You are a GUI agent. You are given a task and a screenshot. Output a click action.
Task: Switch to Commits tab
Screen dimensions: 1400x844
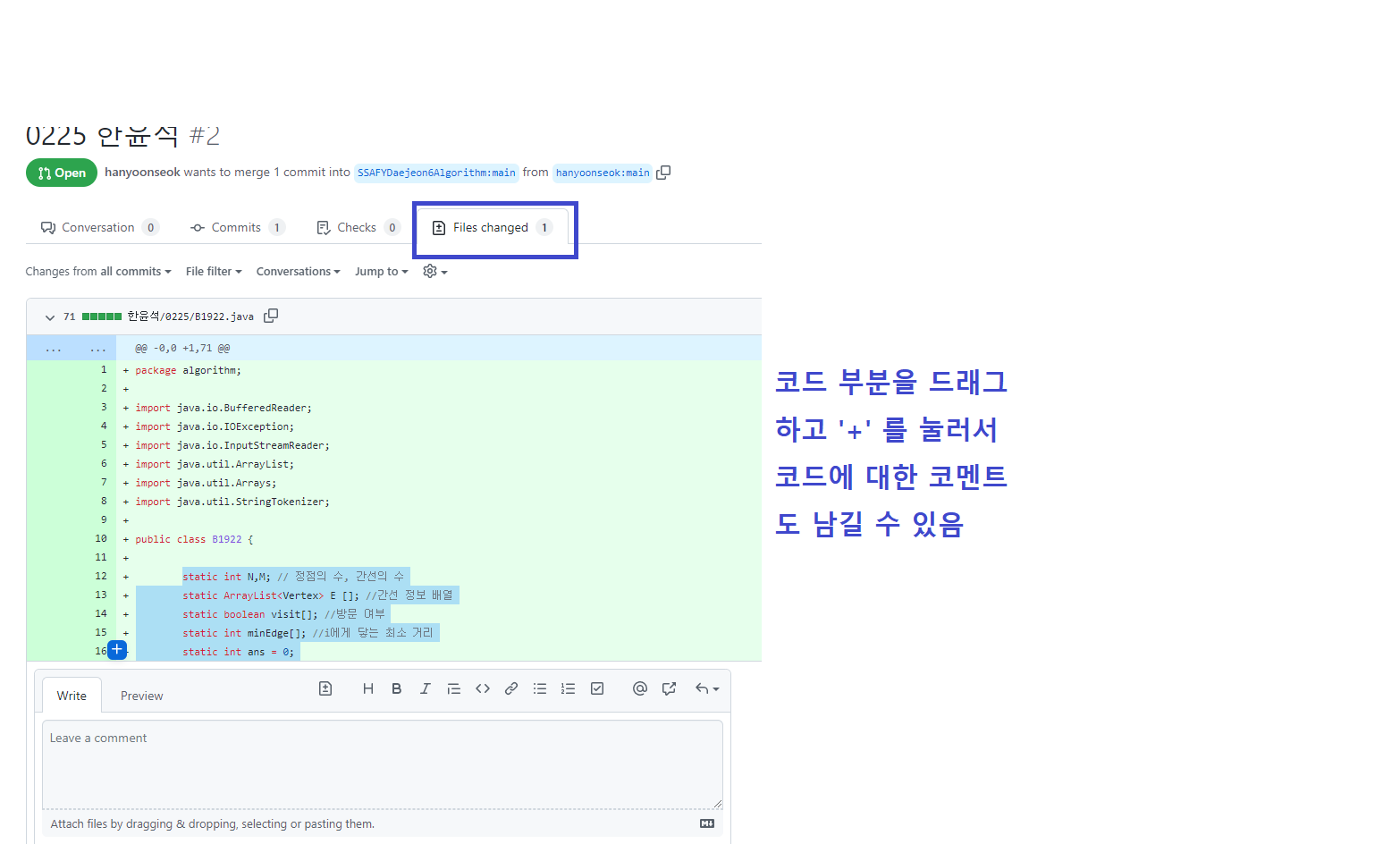tap(238, 227)
